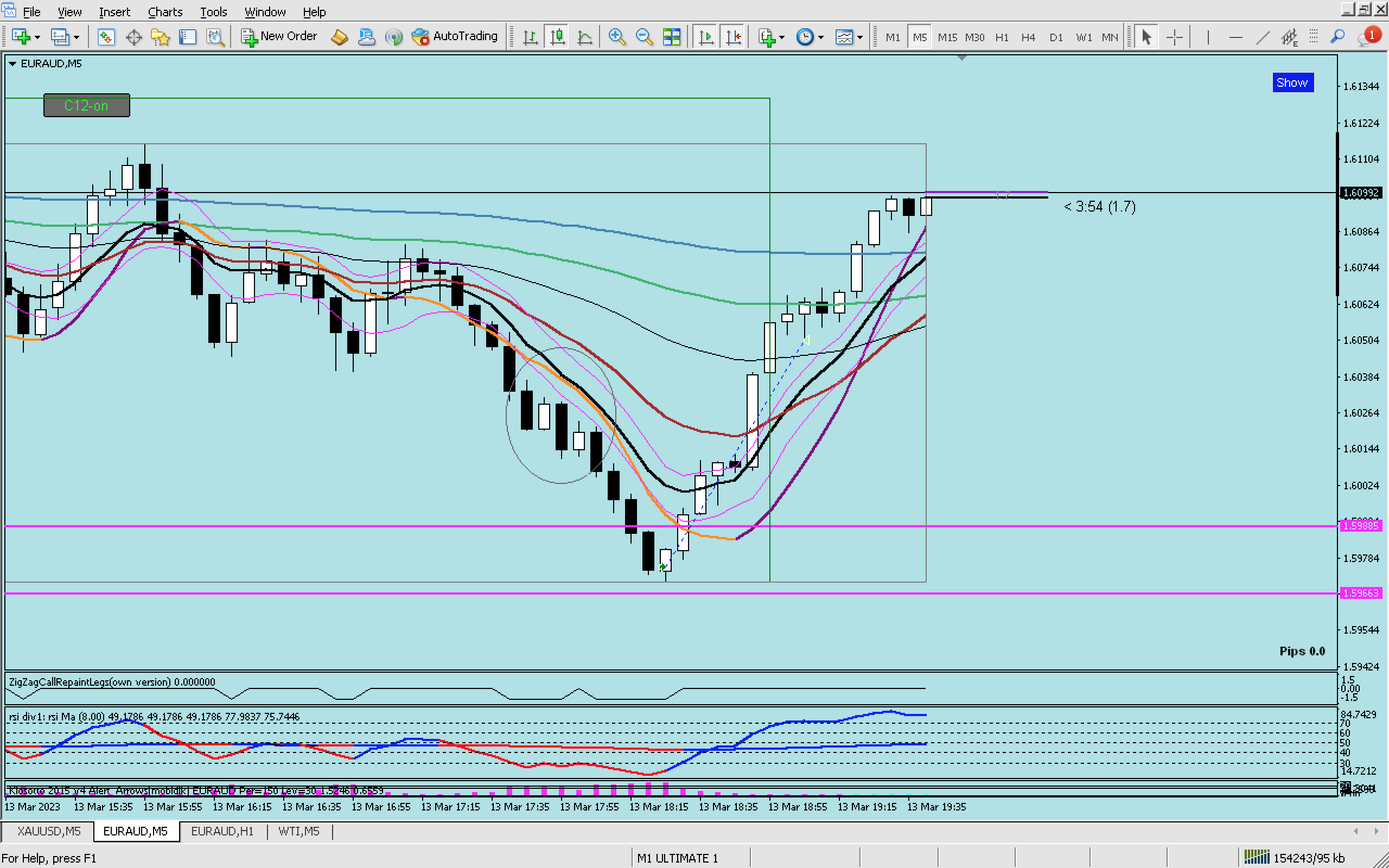1389x868 pixels.
Task: Toggle the AutoTrading button
Action: (455, 36)
